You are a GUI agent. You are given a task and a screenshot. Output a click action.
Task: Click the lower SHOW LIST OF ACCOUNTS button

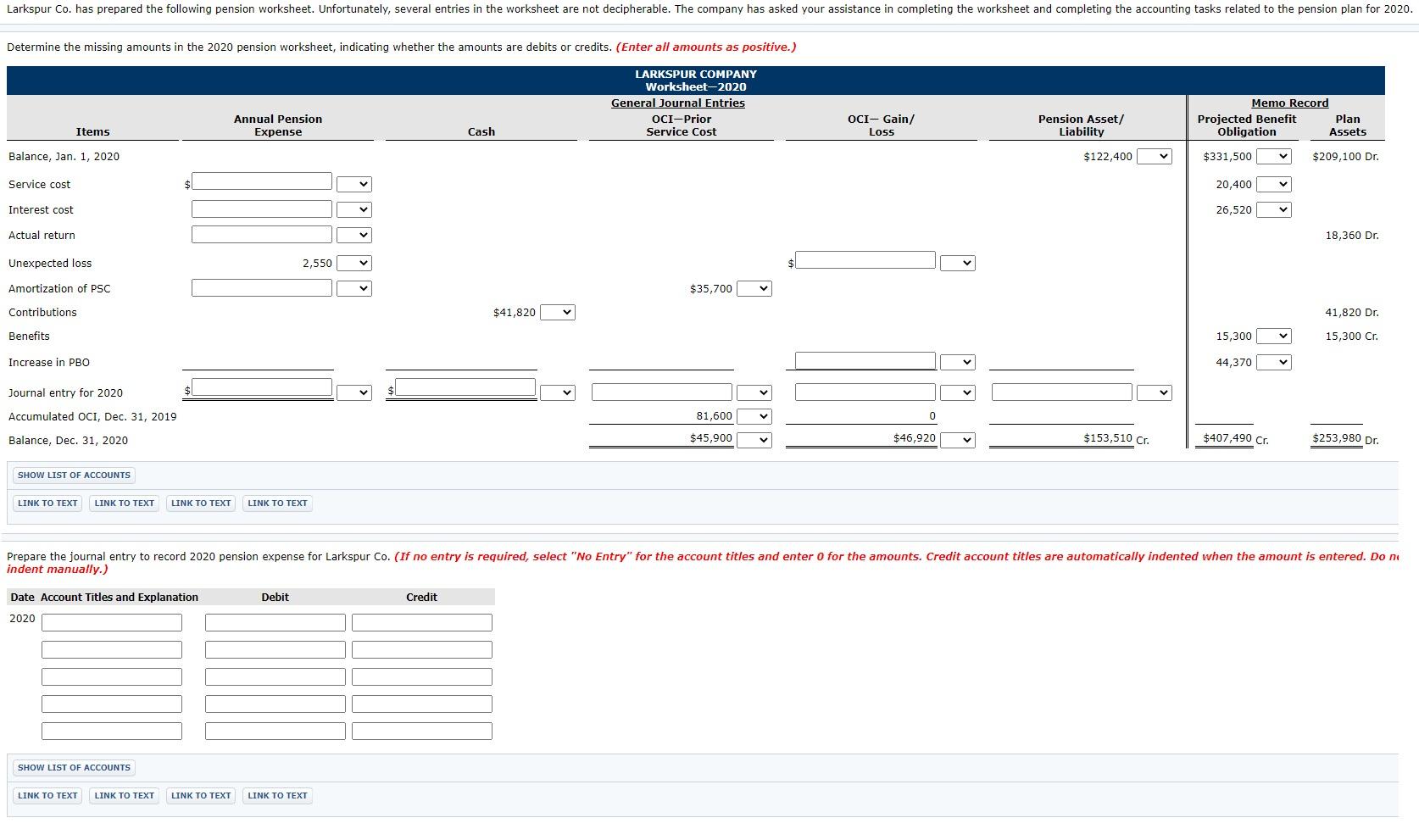click(x=73, y=767)
